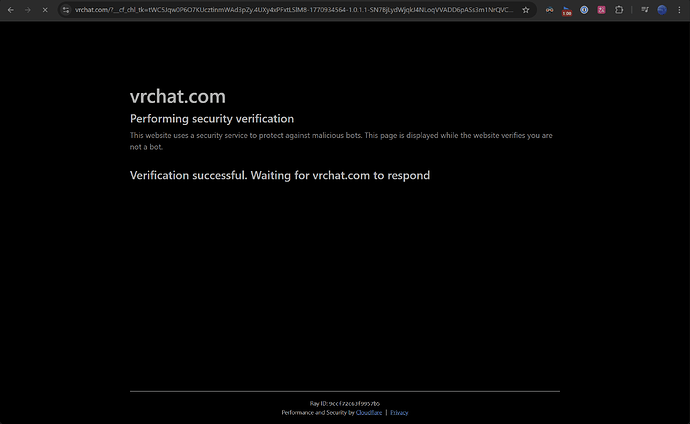Open the owl-face extension icon
690x424 pixels.
click(x=549, y=10)
